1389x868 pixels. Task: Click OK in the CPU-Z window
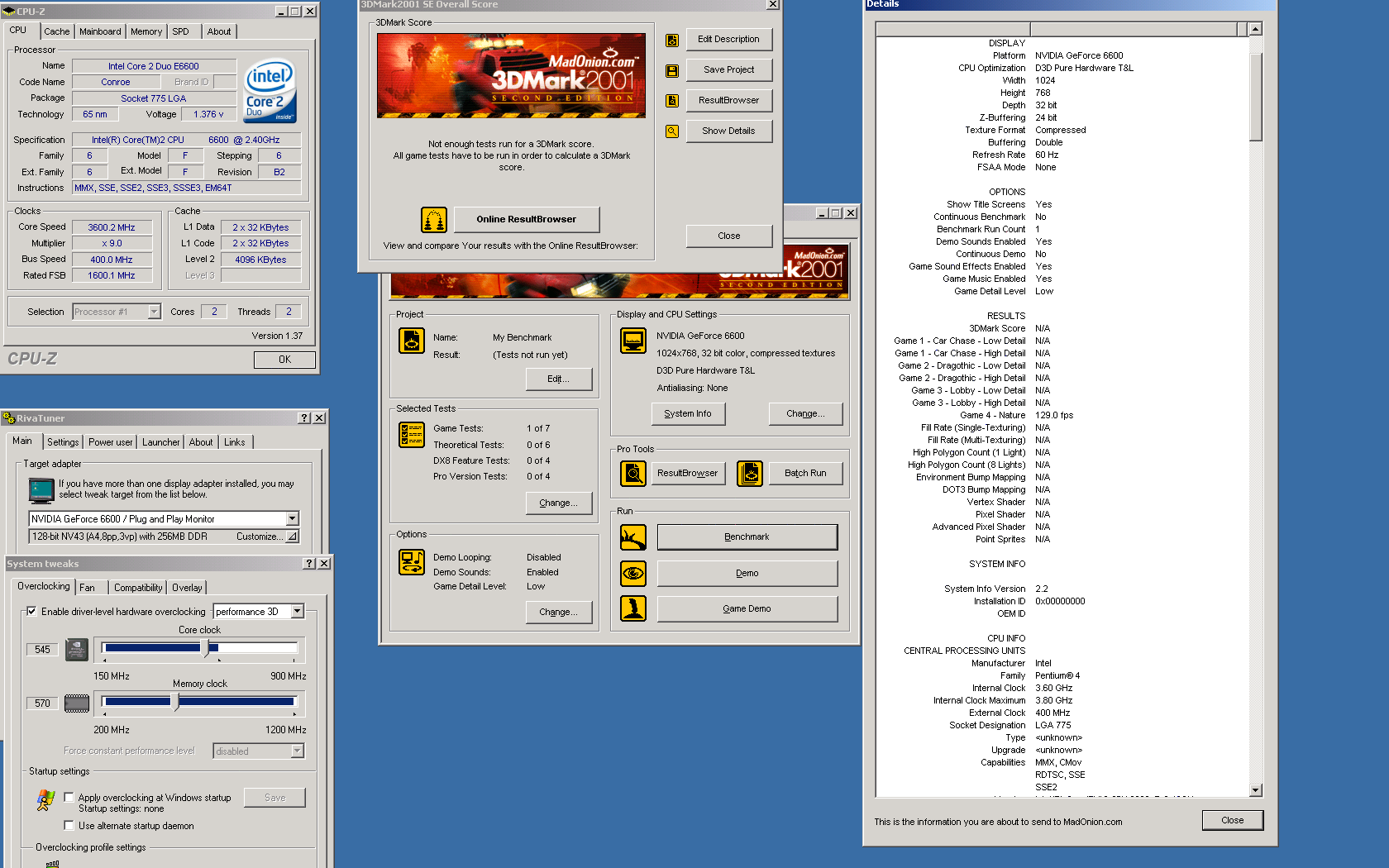pyautogui.click(x=285, y=360)
